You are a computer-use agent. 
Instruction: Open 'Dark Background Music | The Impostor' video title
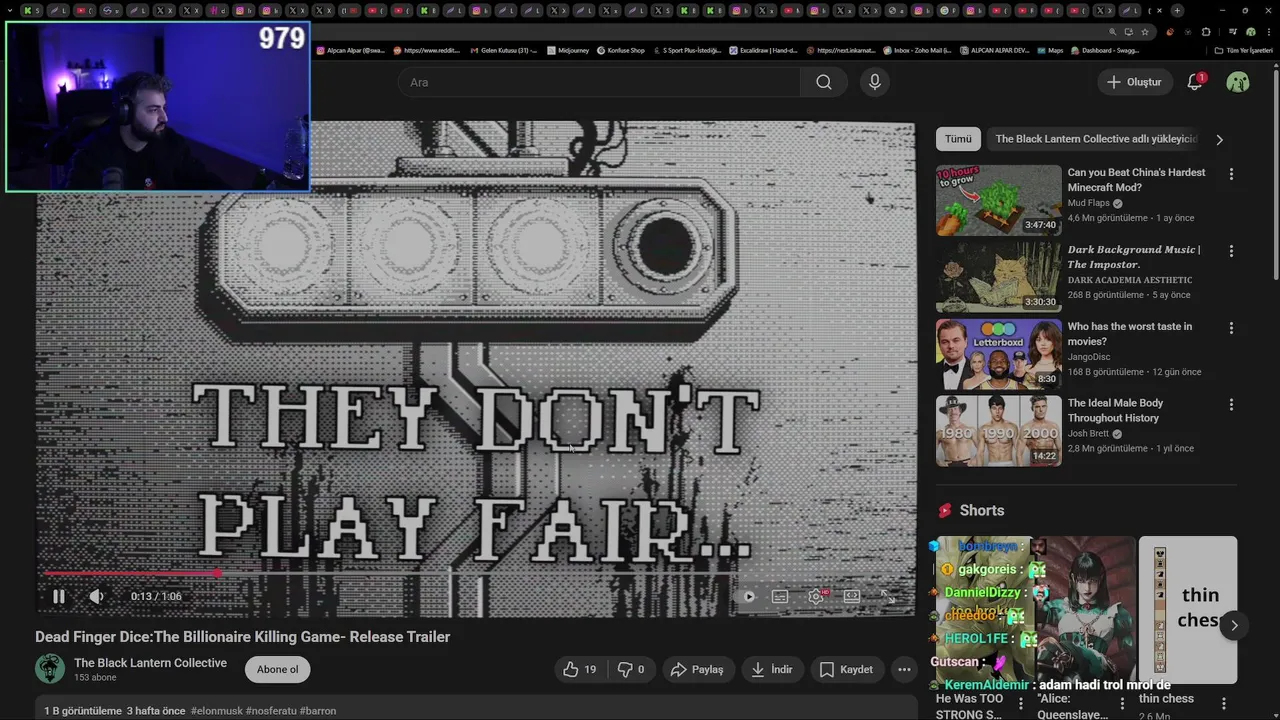(1134, 257)
